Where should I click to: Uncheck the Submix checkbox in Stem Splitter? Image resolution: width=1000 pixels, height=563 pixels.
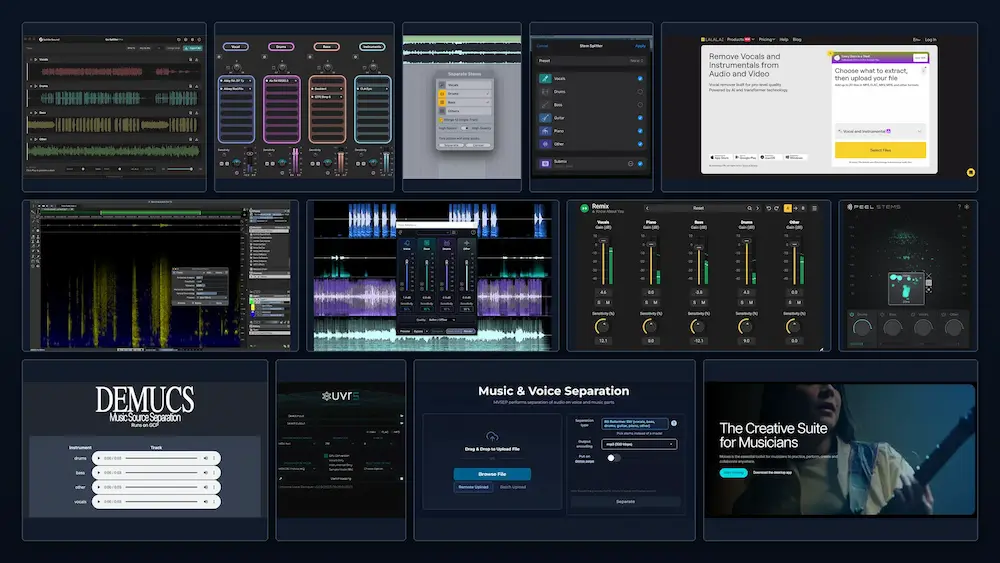[640, 164]
